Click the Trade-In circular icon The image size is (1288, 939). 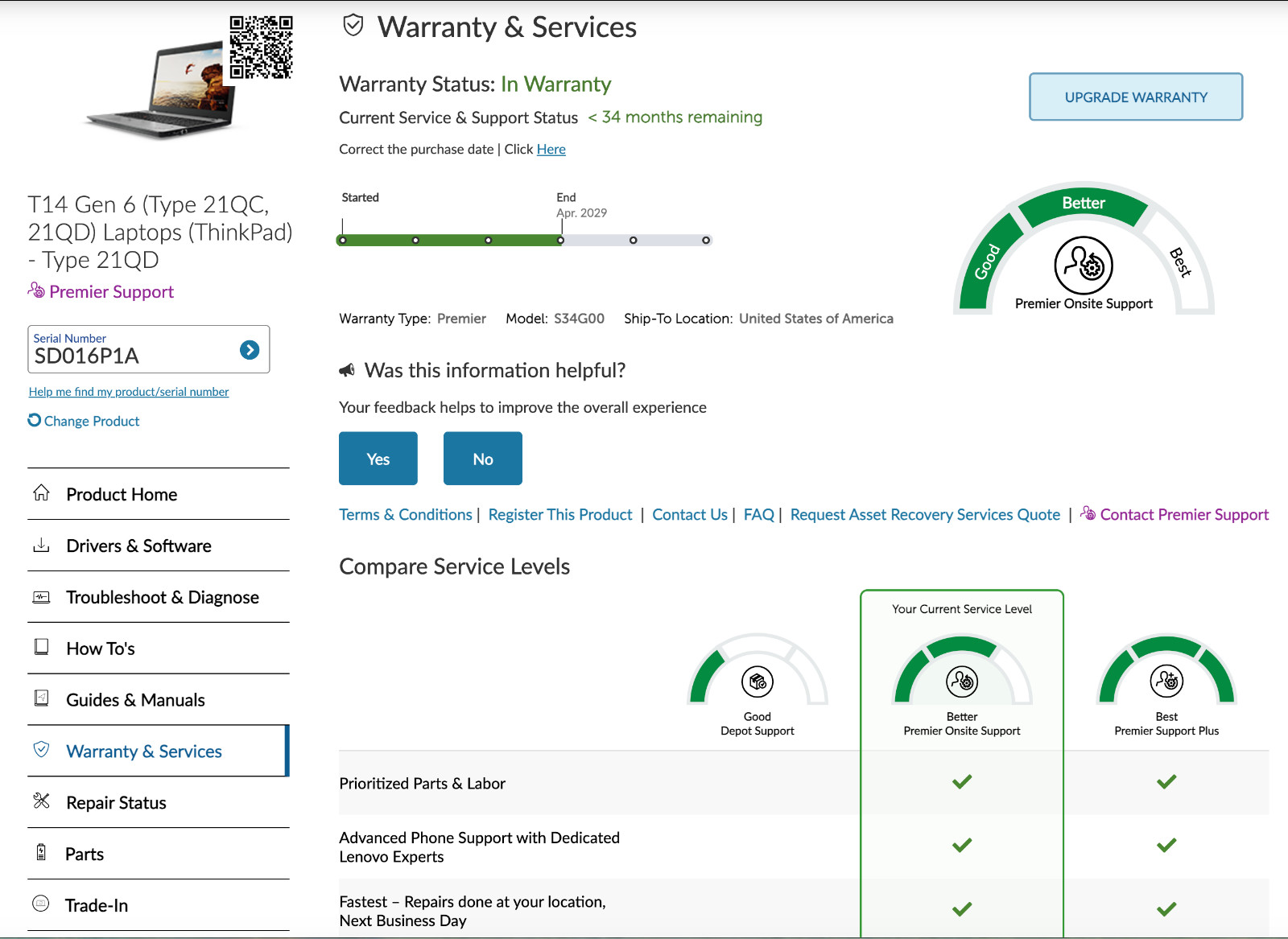[x=40, y=904]
